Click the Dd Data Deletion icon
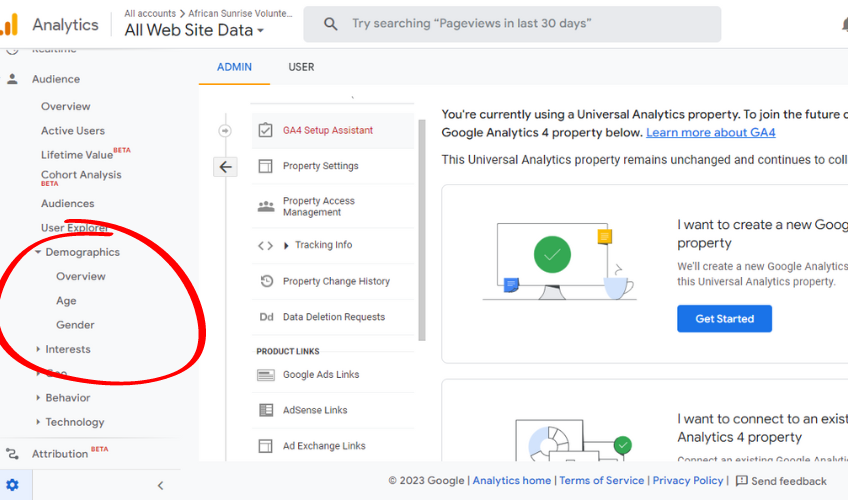The height and width of the screenshot is (500, 848). pos(266,317)
